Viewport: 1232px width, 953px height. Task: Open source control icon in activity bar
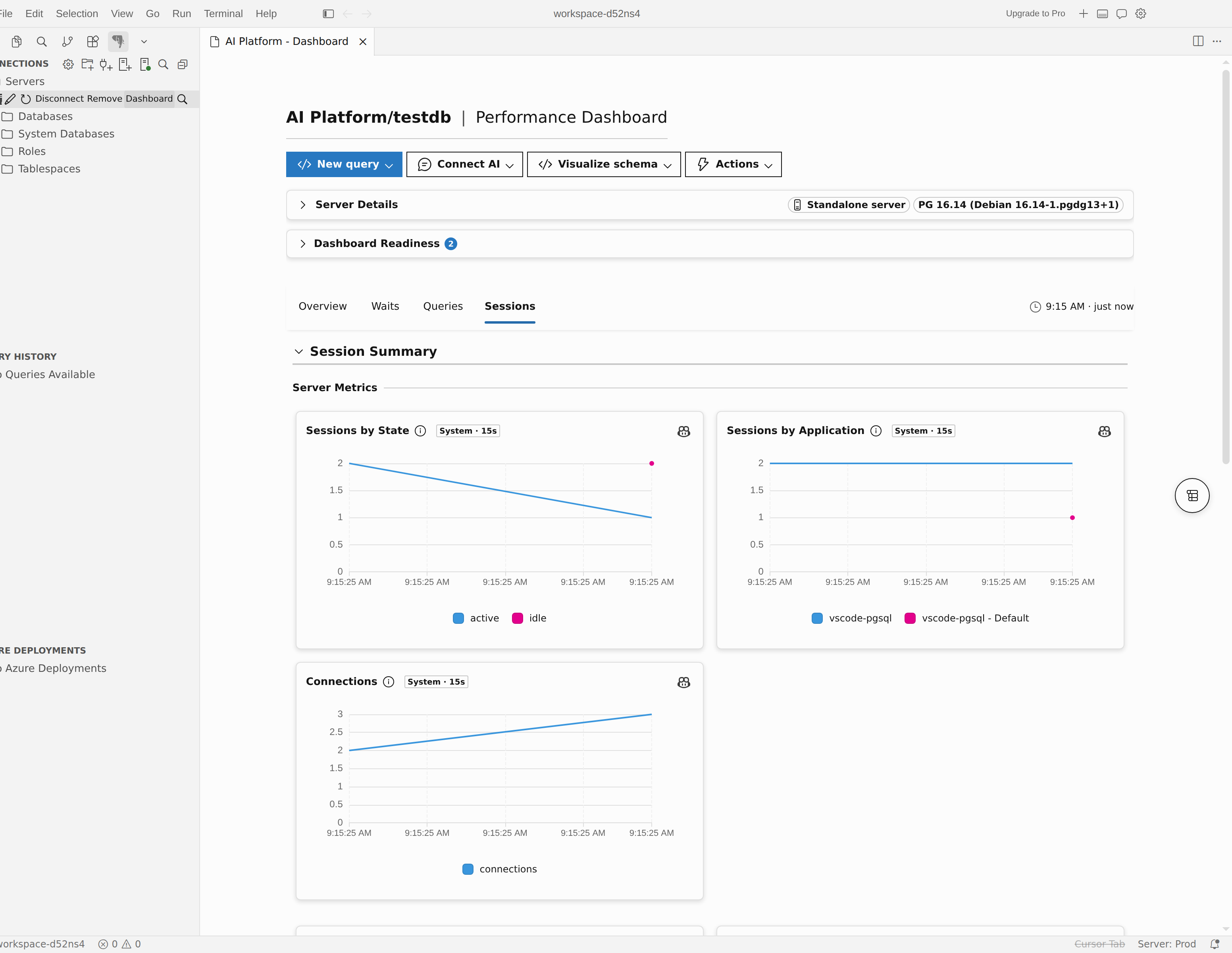[67, 41]
